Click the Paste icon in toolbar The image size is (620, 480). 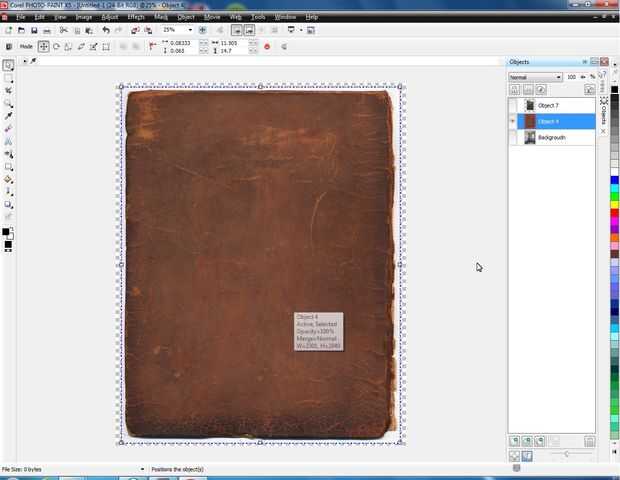(89, 30)
